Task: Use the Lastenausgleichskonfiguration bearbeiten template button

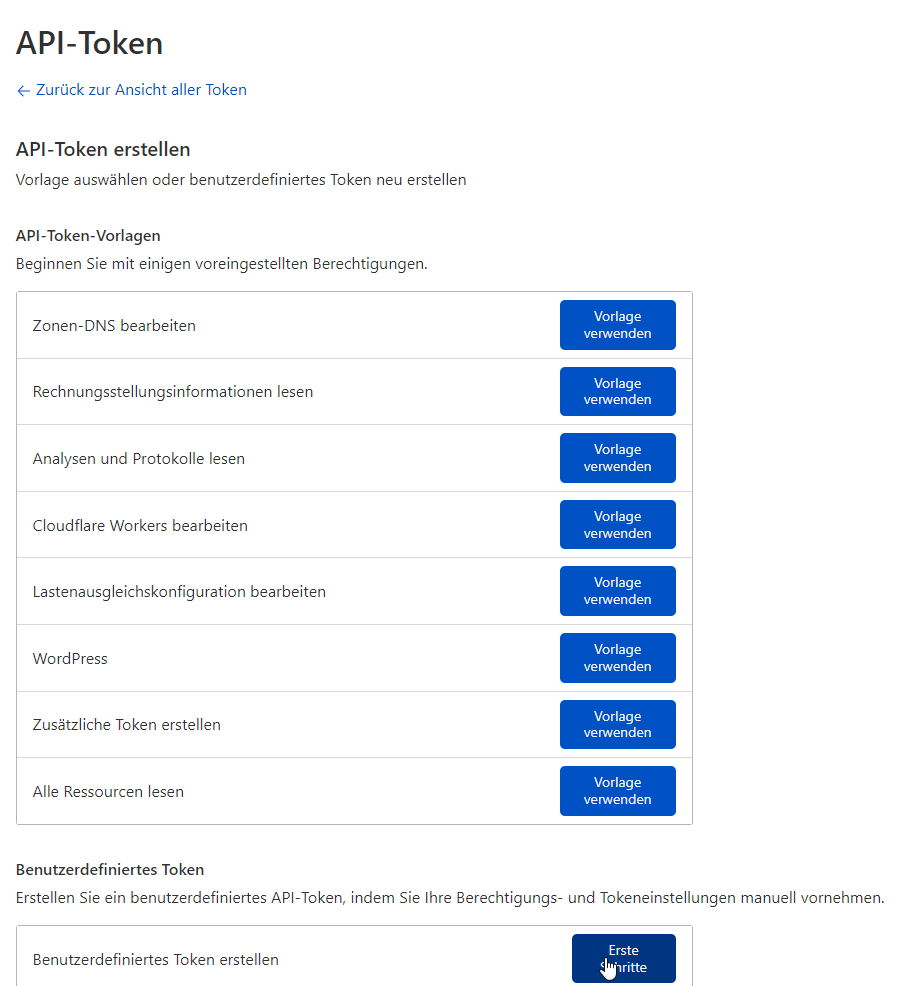Action: click(617, 591)
